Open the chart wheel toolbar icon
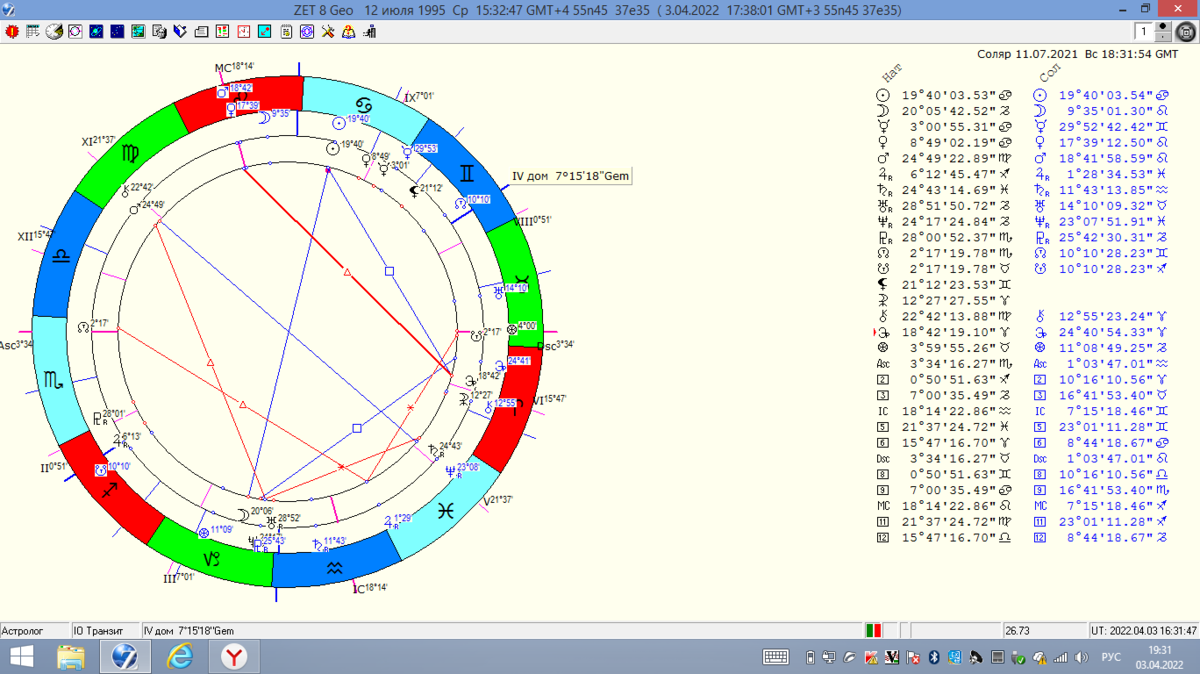Viewport: 1200px width, 674px height. 75,32
